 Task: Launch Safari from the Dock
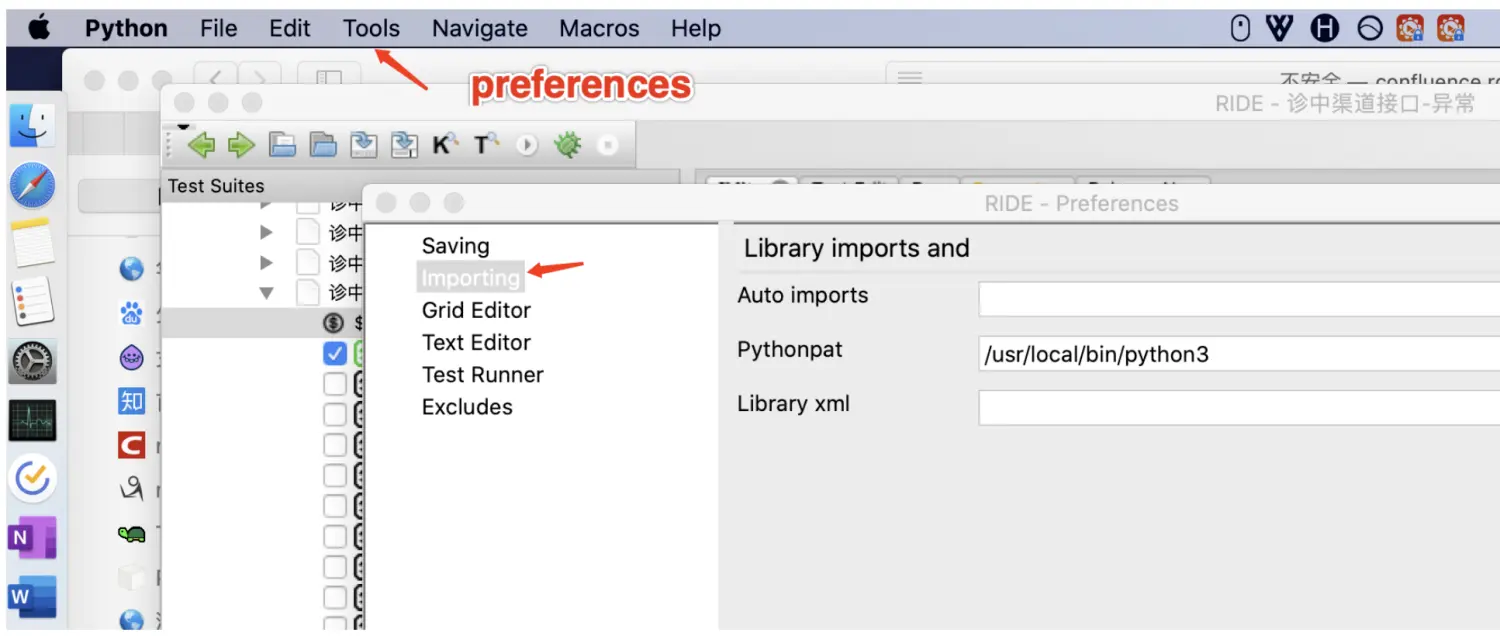pos(32,187)
